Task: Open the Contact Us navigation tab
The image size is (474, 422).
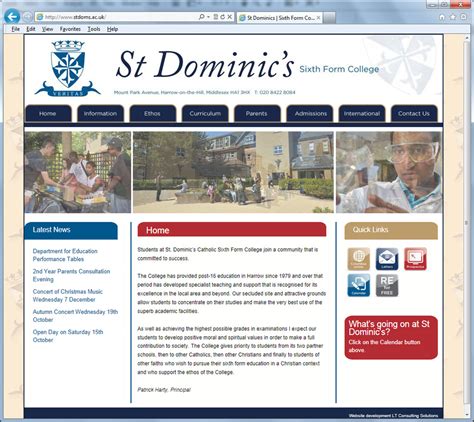Action: (414, 114)
